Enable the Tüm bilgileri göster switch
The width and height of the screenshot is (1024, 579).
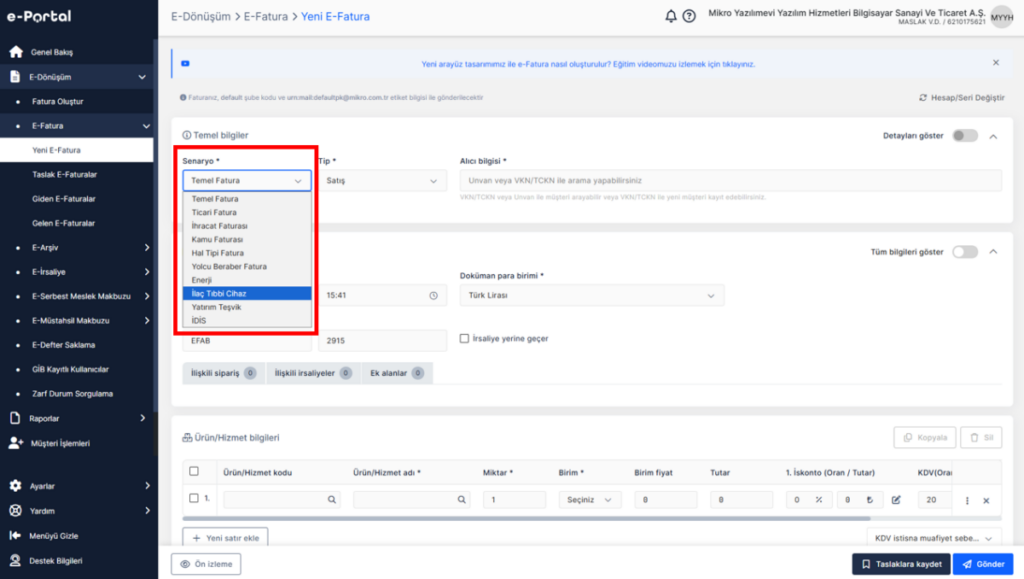965,252
